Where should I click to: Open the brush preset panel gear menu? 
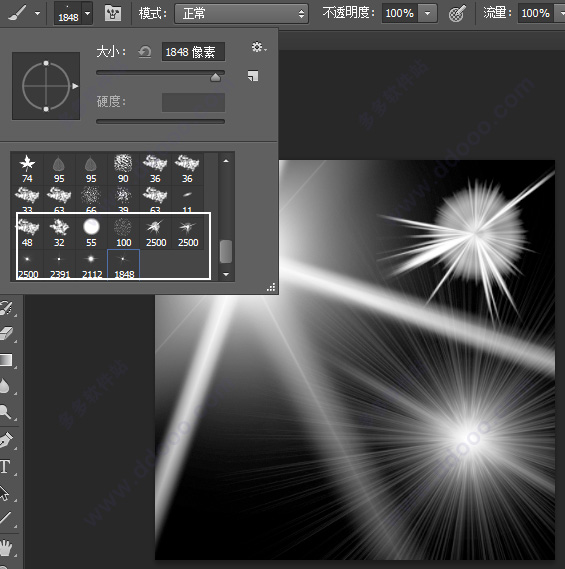[259, 47]
